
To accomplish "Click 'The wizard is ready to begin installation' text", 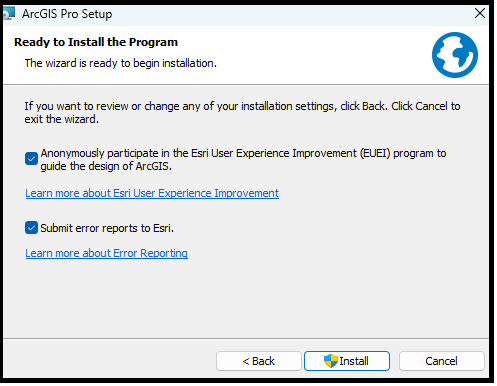I will [121, 63].
